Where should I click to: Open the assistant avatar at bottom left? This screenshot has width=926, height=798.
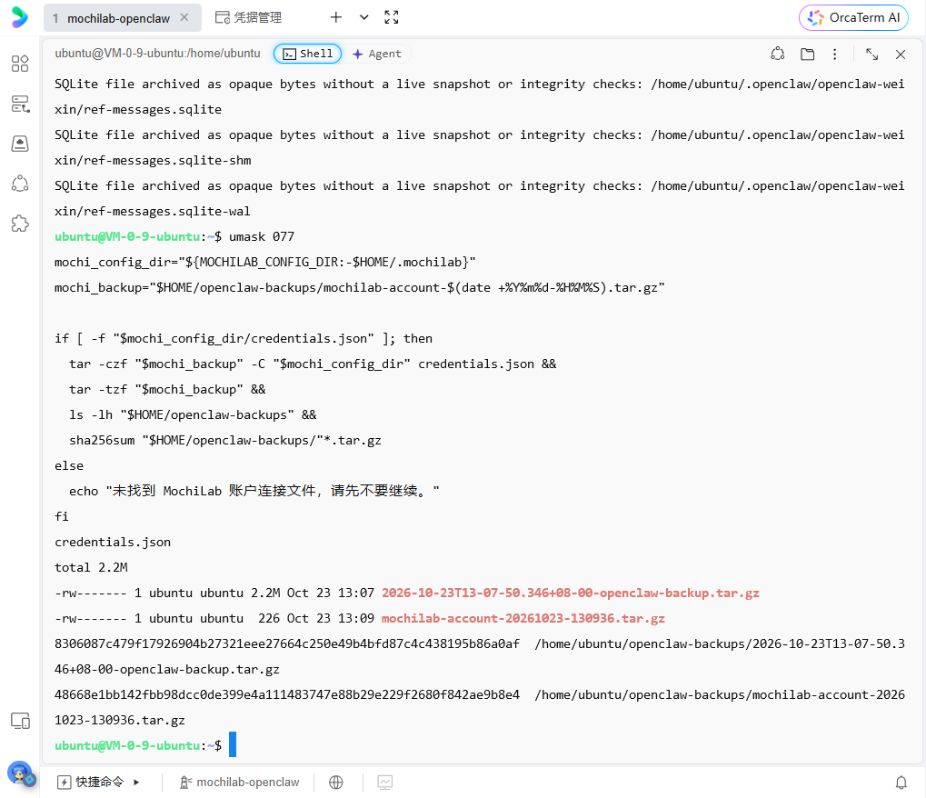coord(21,773)
